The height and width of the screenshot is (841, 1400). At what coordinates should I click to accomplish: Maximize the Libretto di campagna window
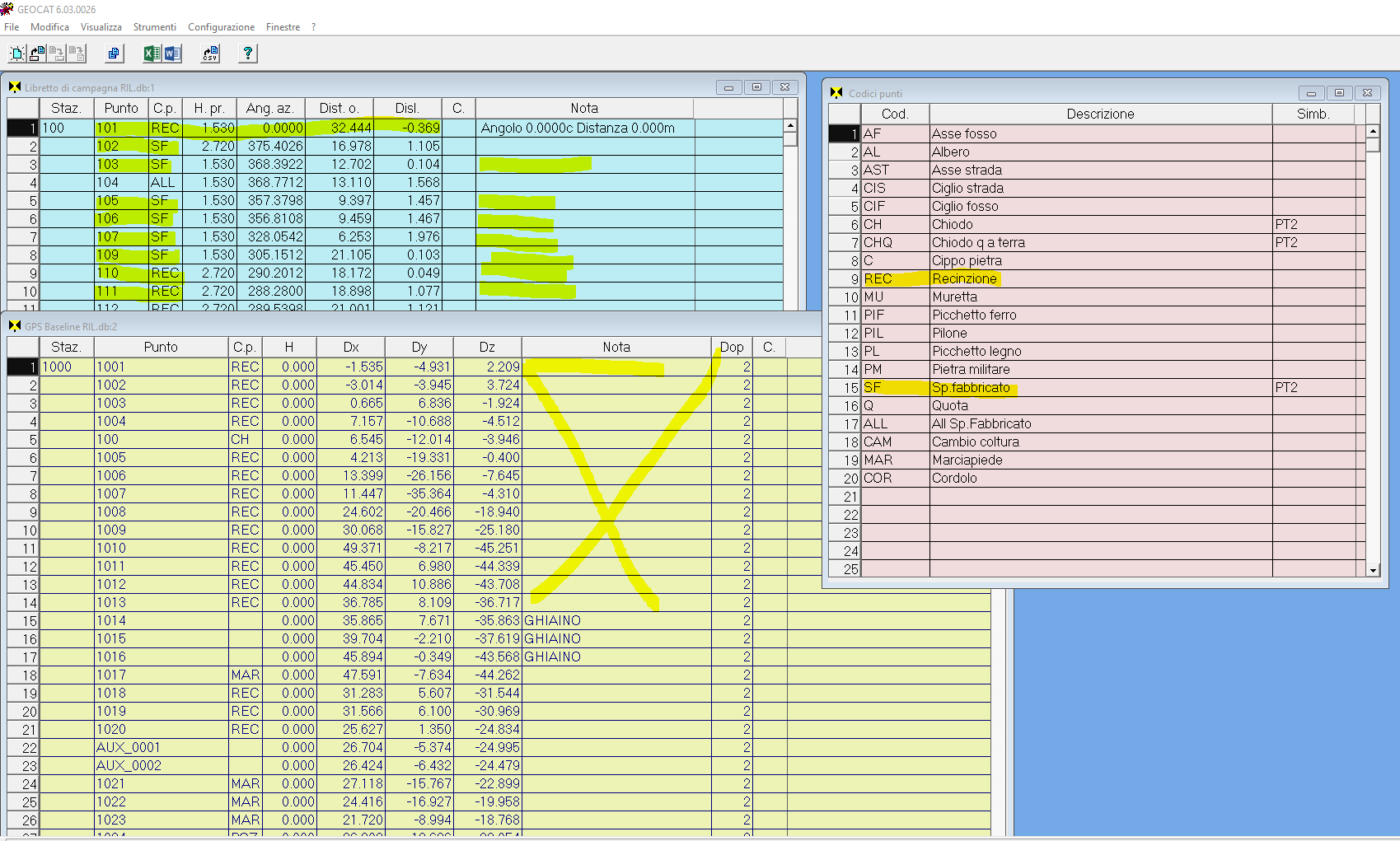pyautogui.click(x=756, y=87)
